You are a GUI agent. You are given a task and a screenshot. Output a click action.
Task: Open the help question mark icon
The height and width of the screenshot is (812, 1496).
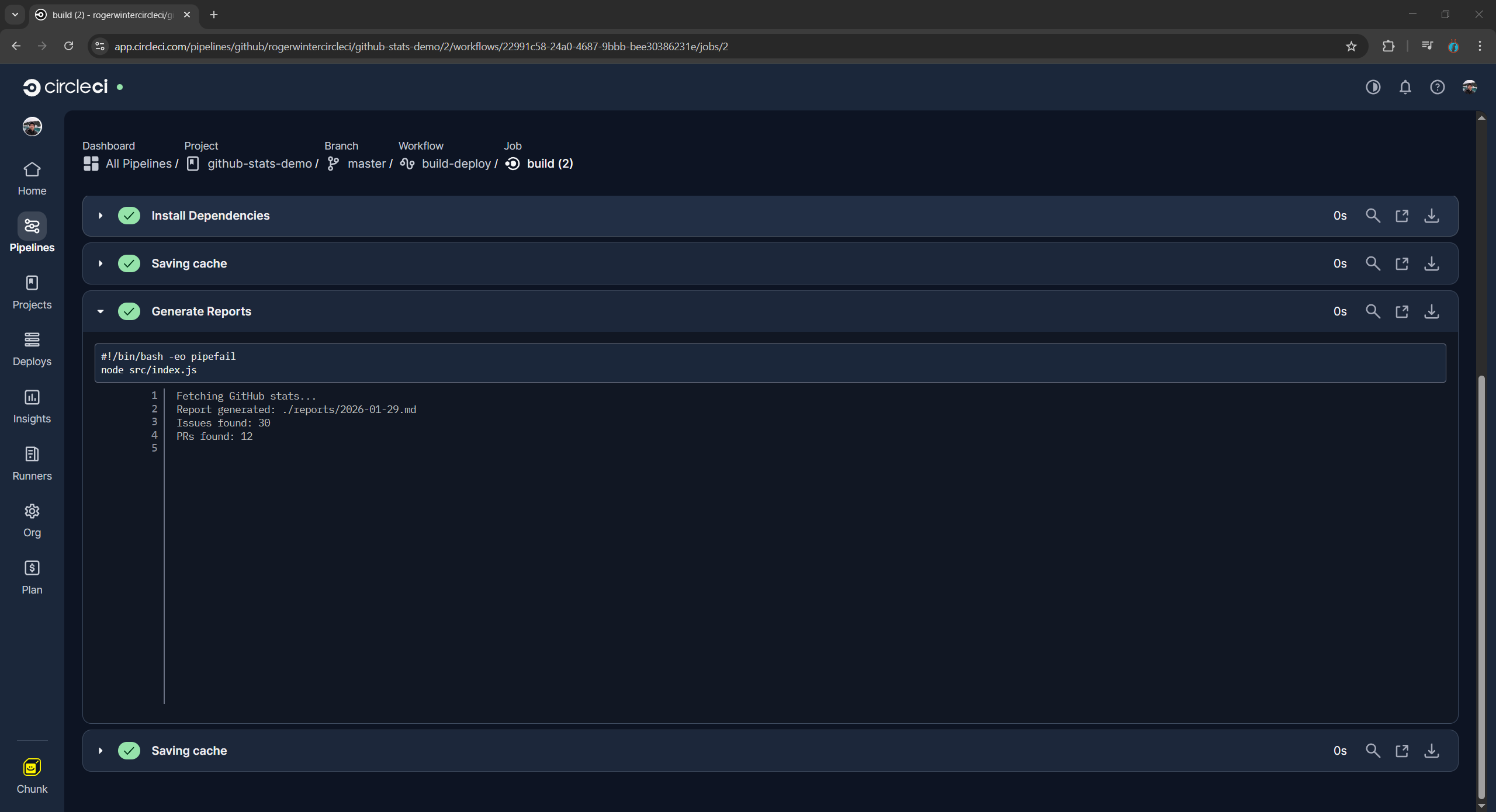pos(1438,87)
